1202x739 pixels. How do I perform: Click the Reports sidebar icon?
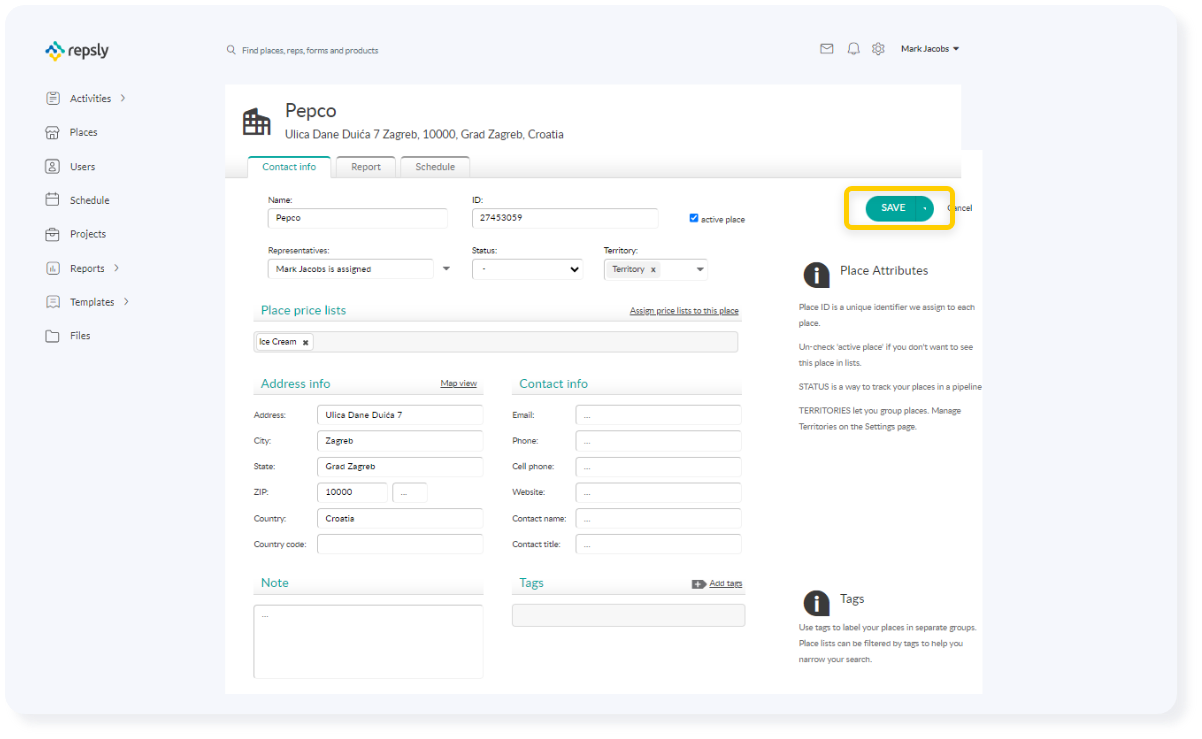click(53, 268)
